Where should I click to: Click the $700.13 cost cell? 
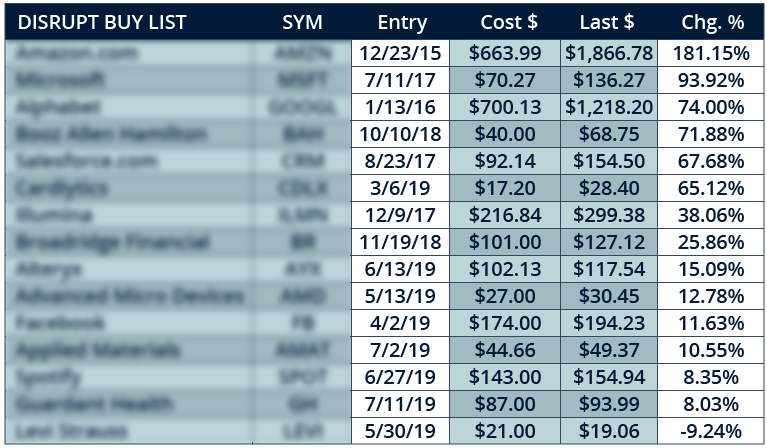click(505, 107)
